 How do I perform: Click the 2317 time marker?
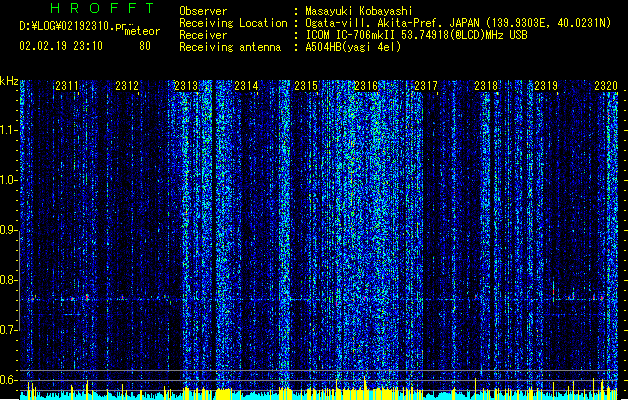[426, 86]
